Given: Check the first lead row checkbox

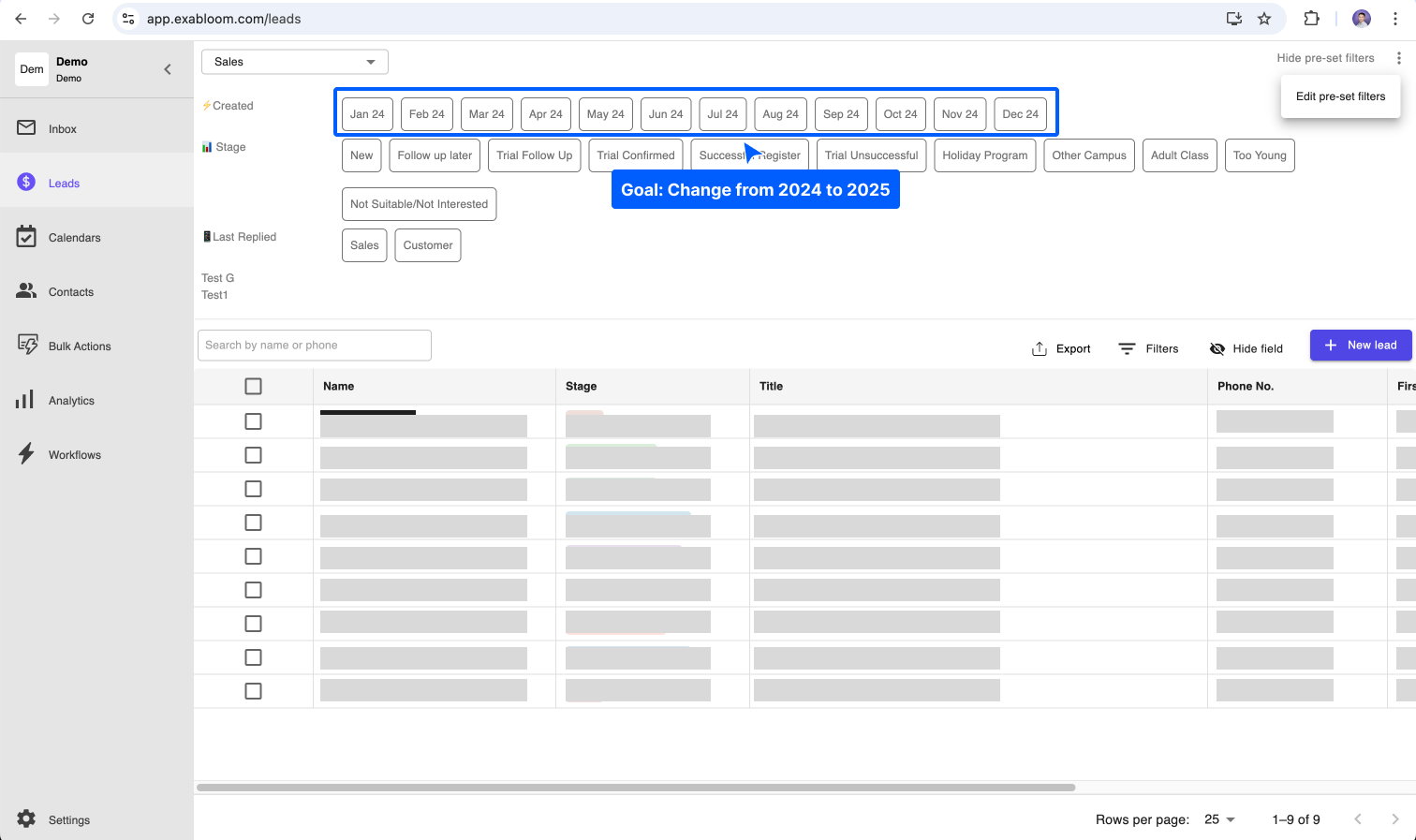Looking at the screenshot, I should tap(253, 421).
